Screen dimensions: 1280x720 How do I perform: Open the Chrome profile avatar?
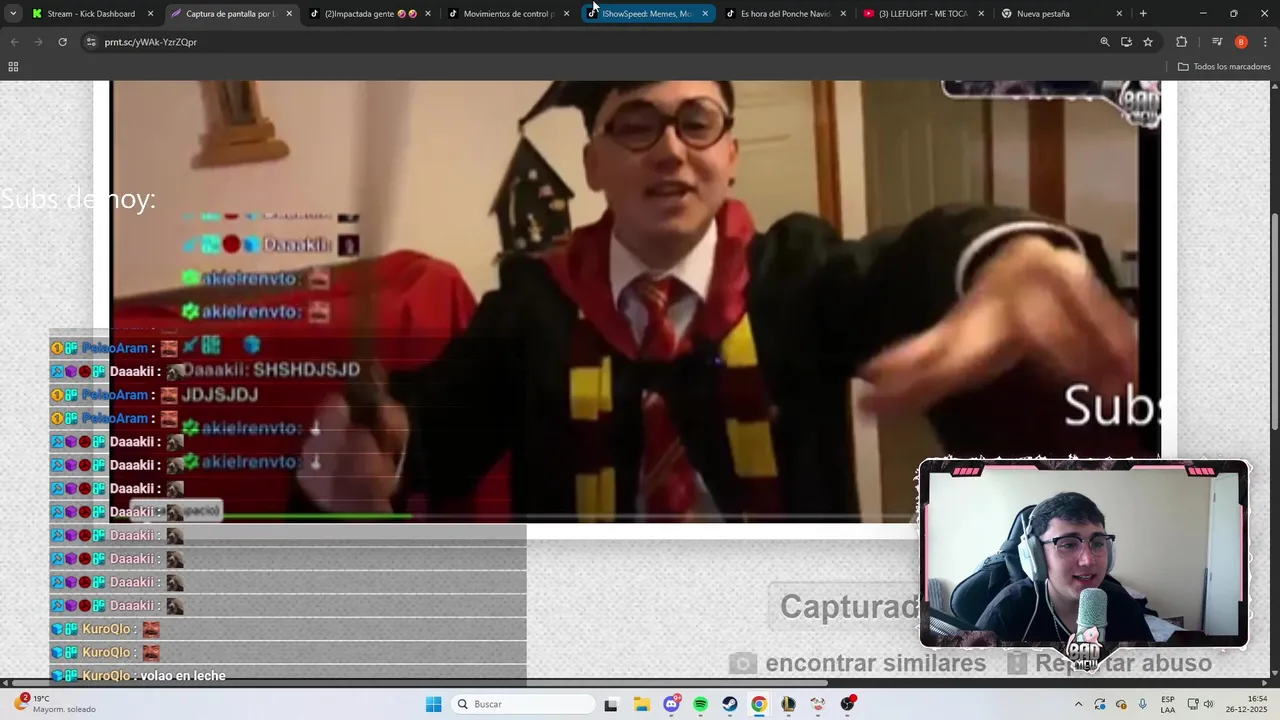click(1241, 42)
